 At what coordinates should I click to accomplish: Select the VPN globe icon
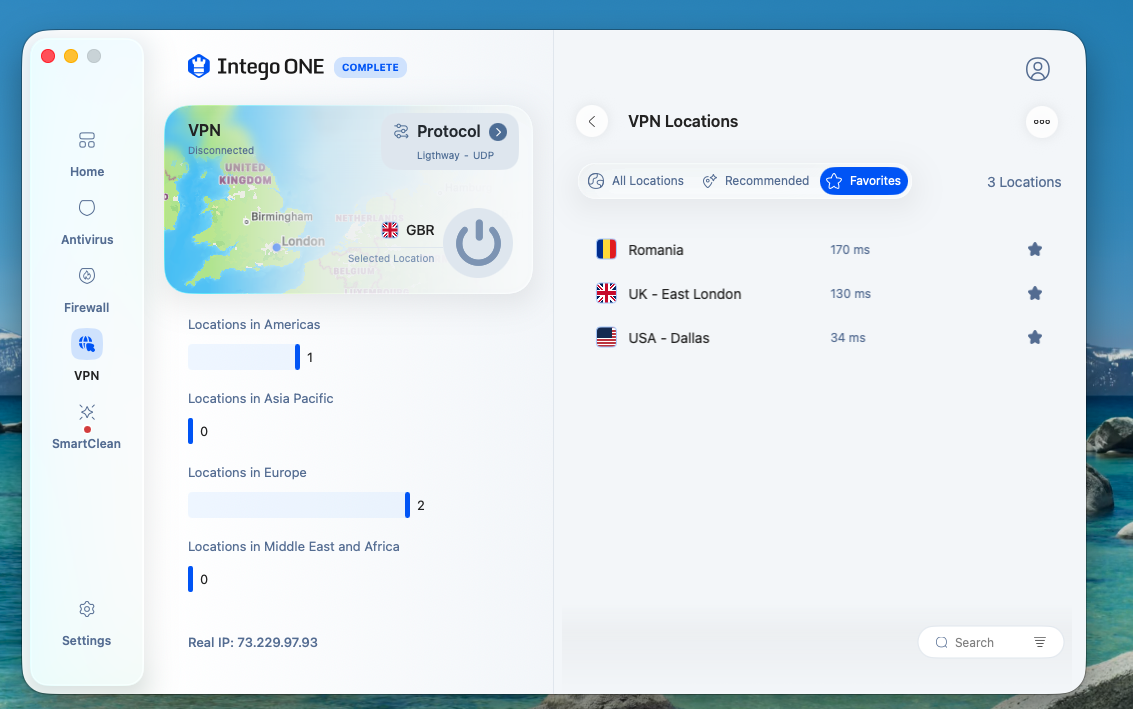(87, 343)
